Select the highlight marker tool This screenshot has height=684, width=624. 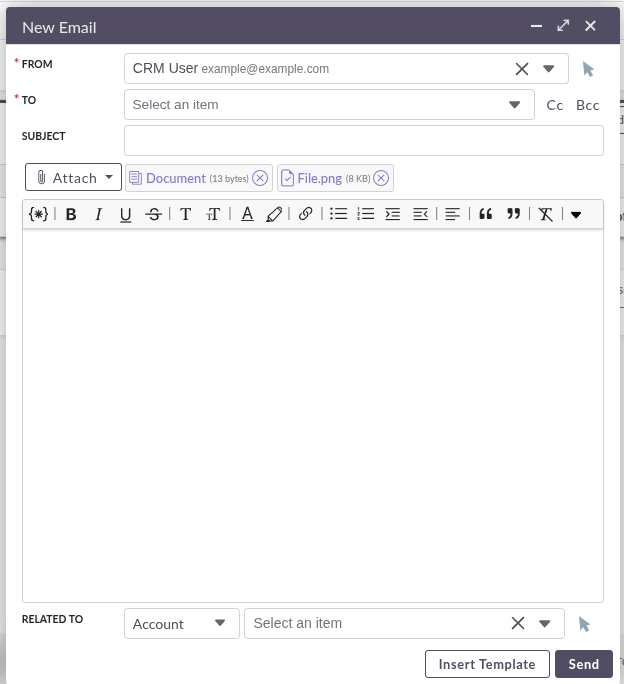coord(274,214)
